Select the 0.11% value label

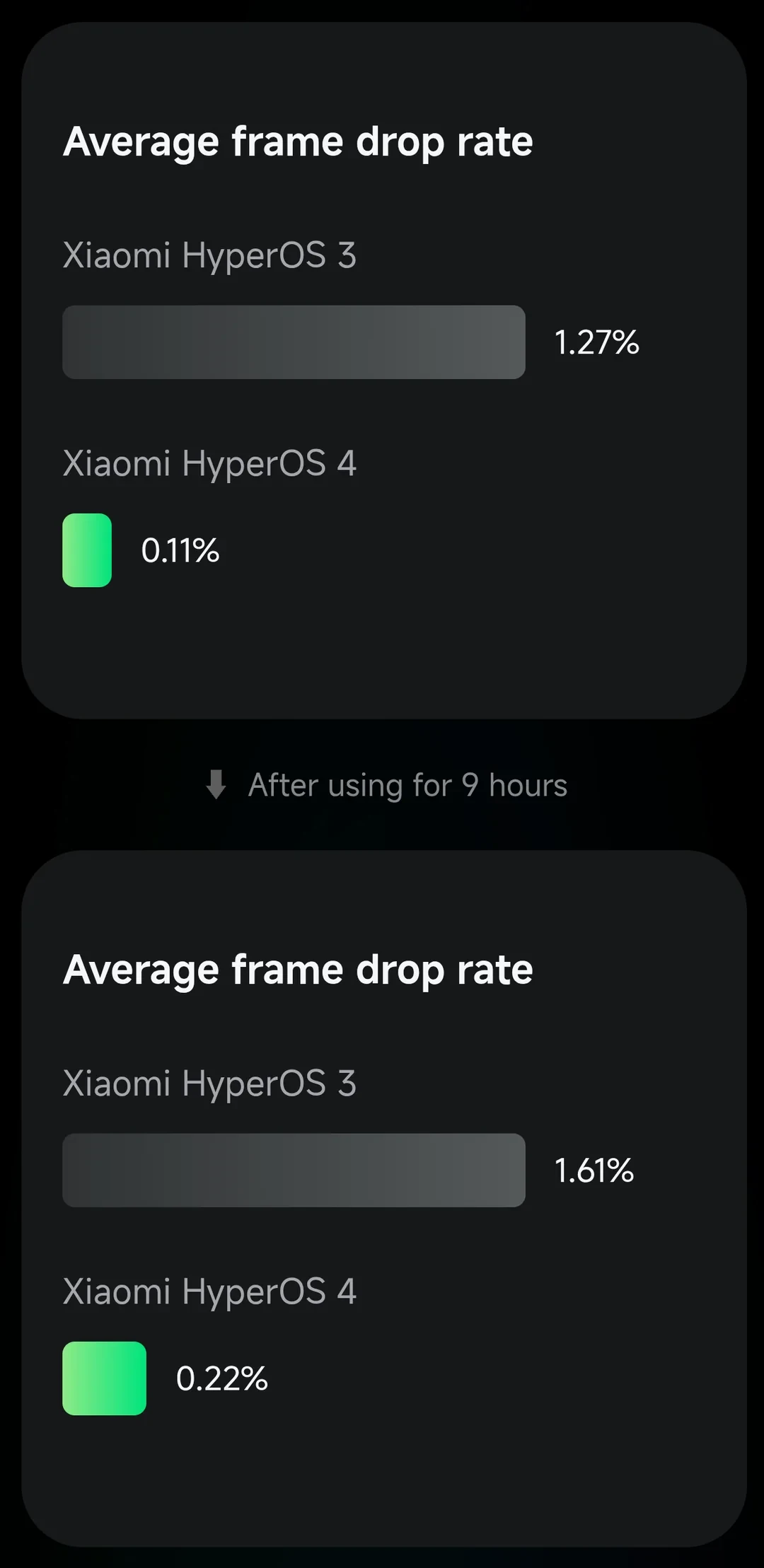(180, 550)
